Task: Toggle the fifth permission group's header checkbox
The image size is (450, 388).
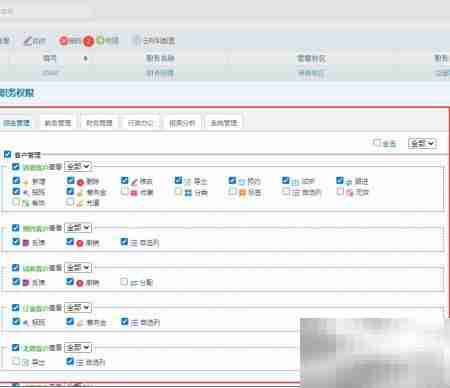Action: point(16,347)
